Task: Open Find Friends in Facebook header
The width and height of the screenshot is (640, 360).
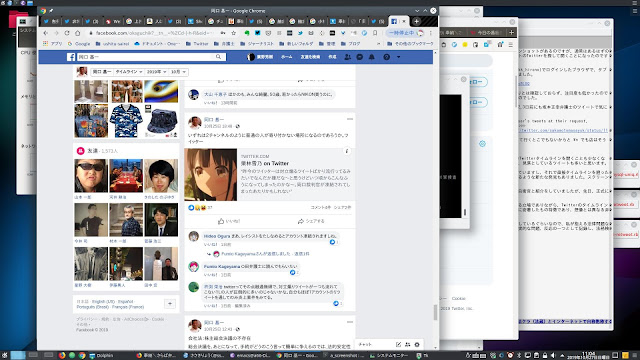Action: coord(310,57)
